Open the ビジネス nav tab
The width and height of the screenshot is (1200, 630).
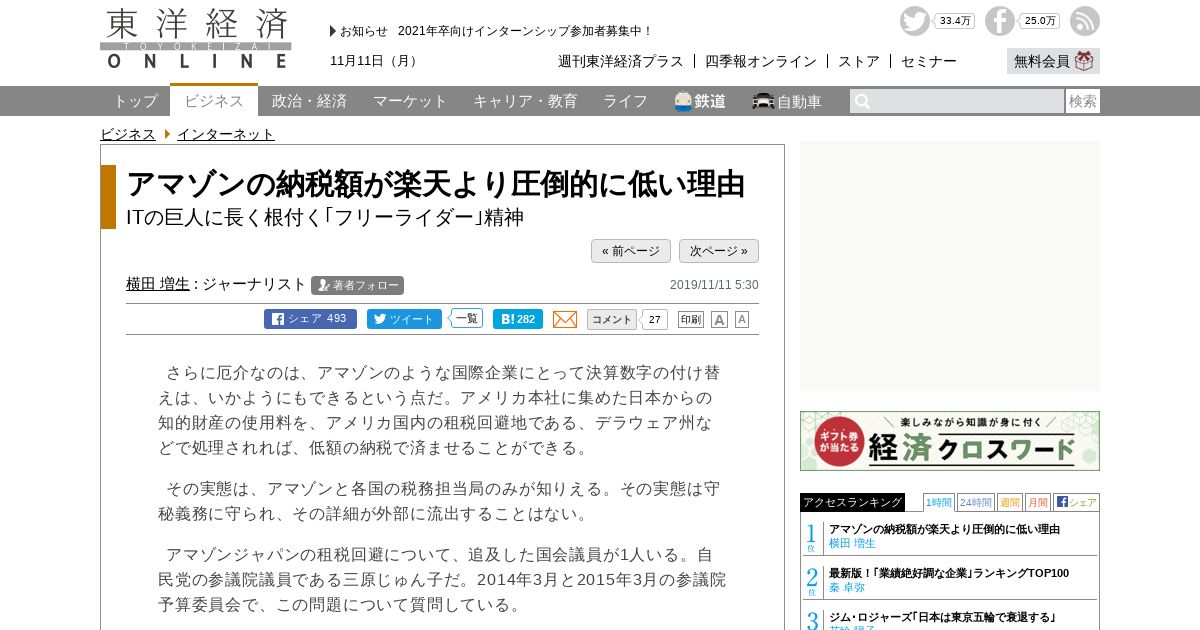(x=214, y=100)
